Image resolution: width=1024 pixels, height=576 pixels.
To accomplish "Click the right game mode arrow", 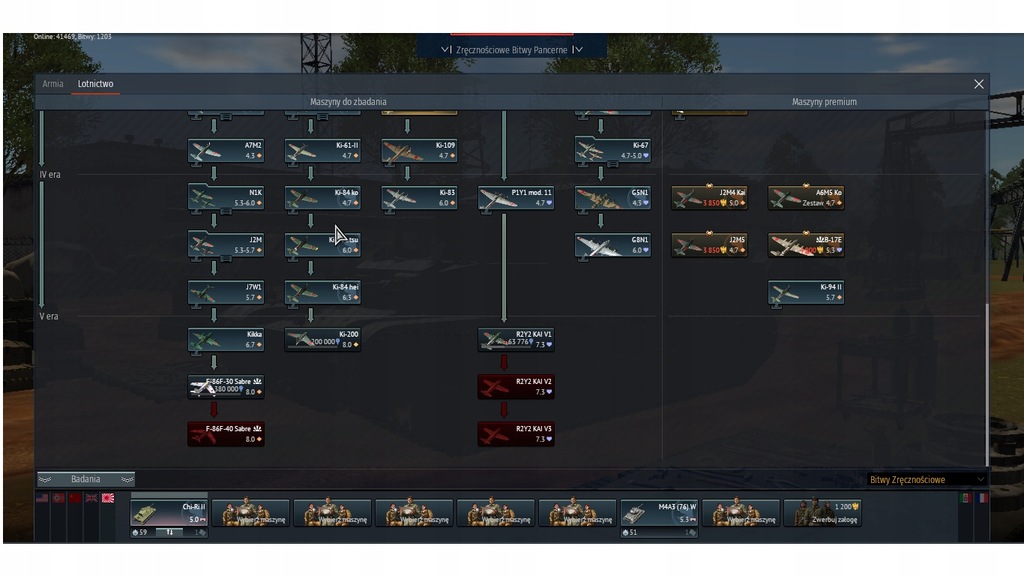I will pyautogui.click(x=577, y=50).
